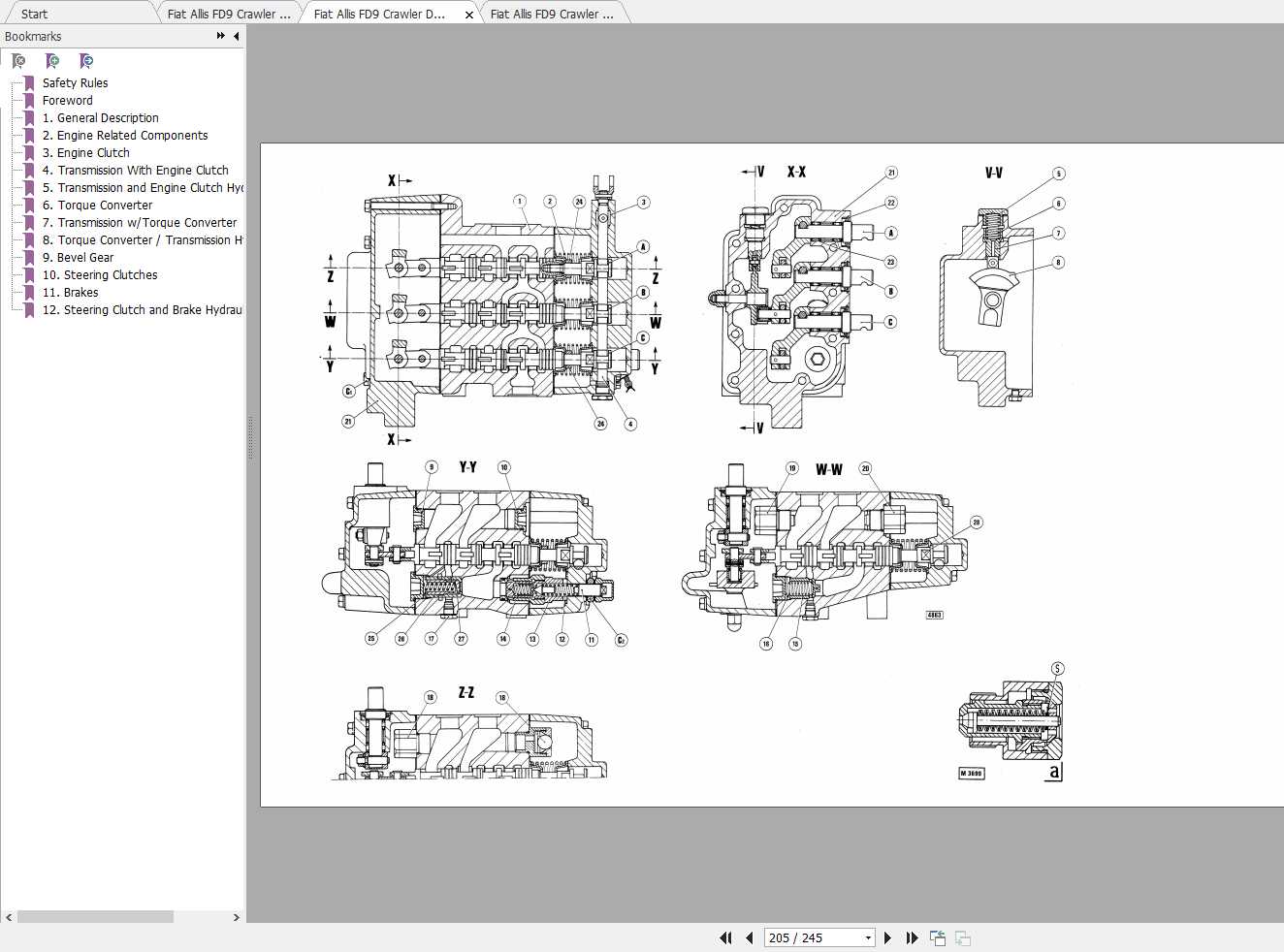
Task: Open the Safety Rules bookmark
Action: (x=75, y=83)
